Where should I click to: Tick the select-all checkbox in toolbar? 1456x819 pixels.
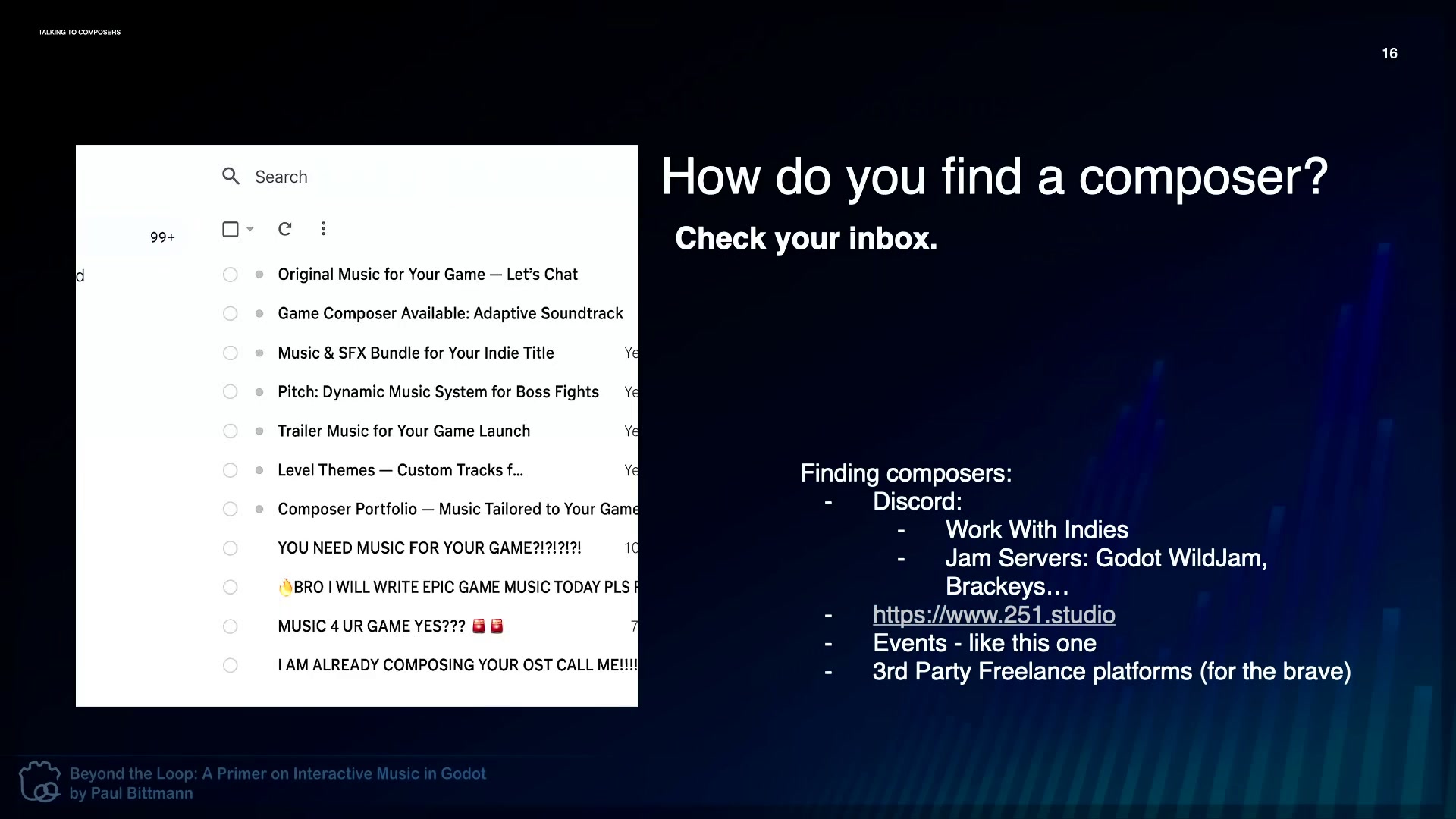pyautogui.click(x=231, y=229)
